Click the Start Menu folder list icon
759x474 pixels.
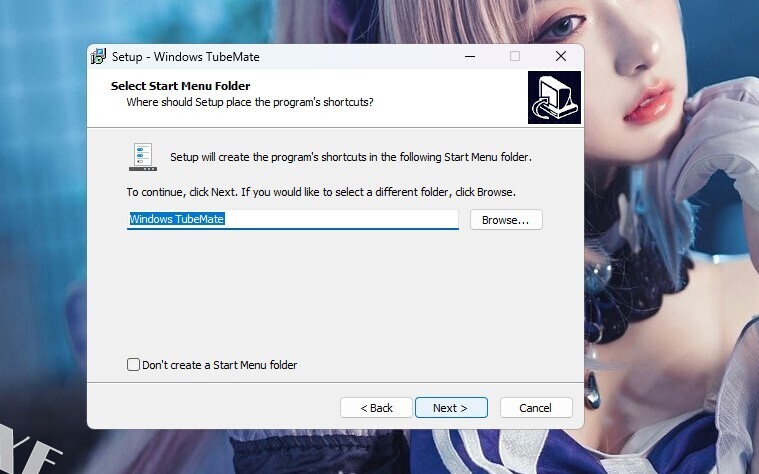point(143,157)
